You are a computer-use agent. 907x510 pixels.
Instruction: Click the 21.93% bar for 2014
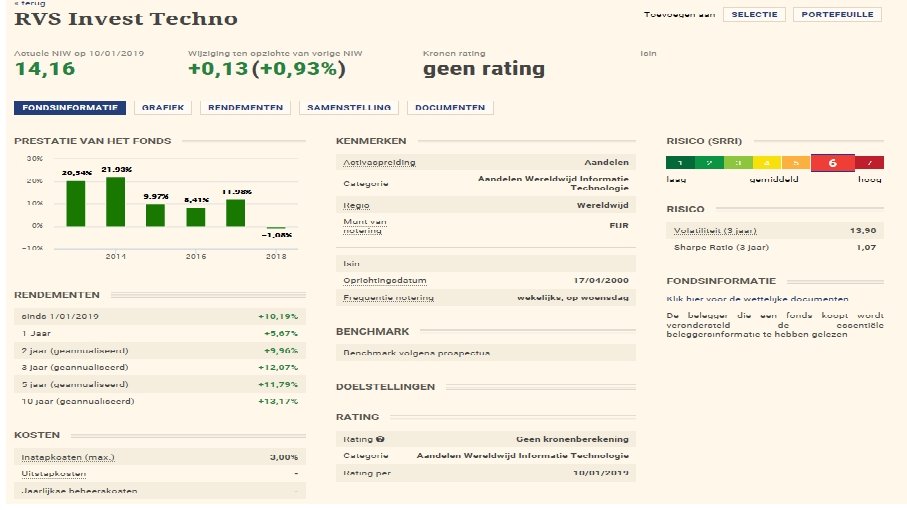click(116, 202)
